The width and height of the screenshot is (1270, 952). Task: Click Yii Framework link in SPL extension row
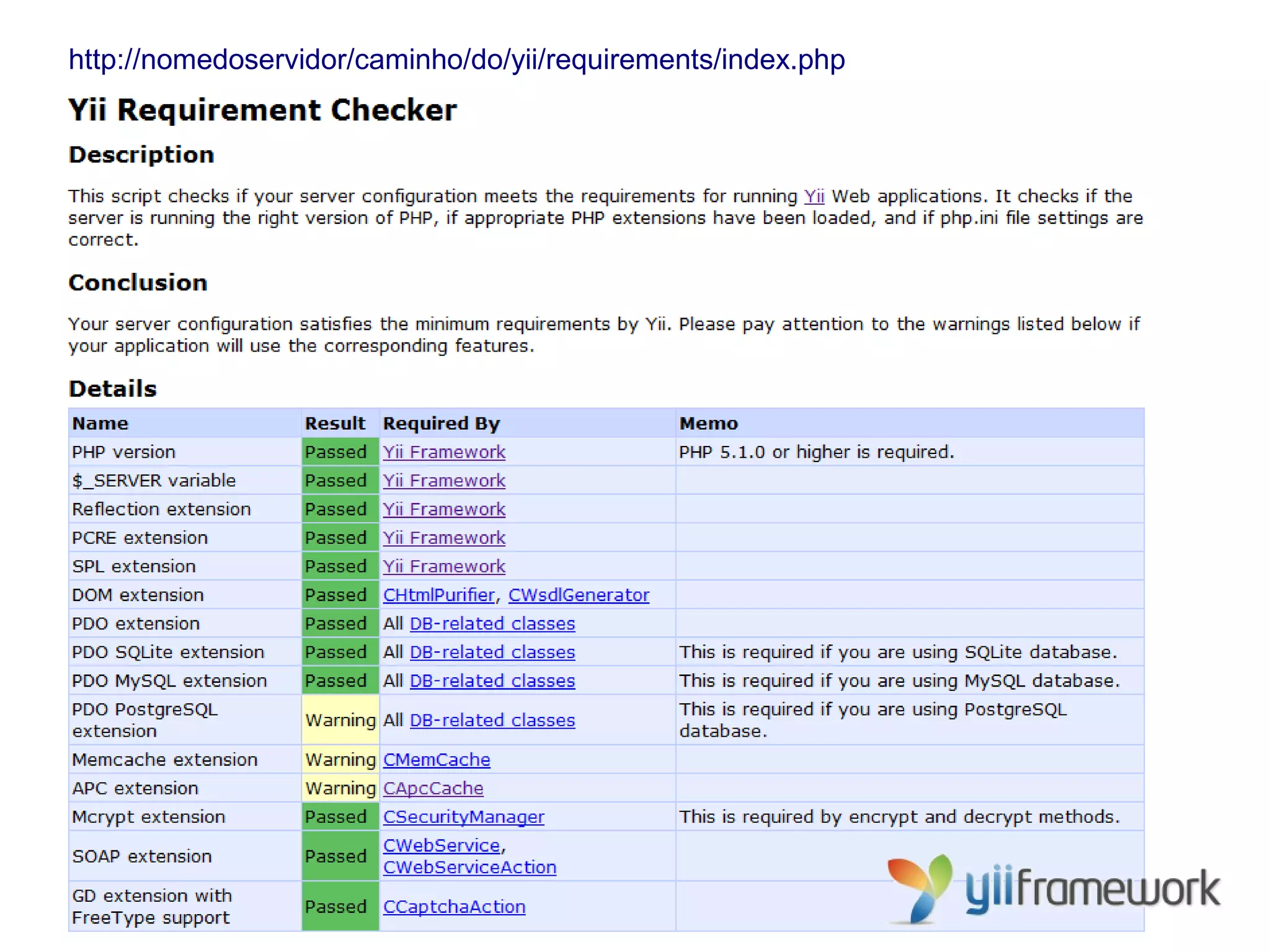tap(444, 566)
